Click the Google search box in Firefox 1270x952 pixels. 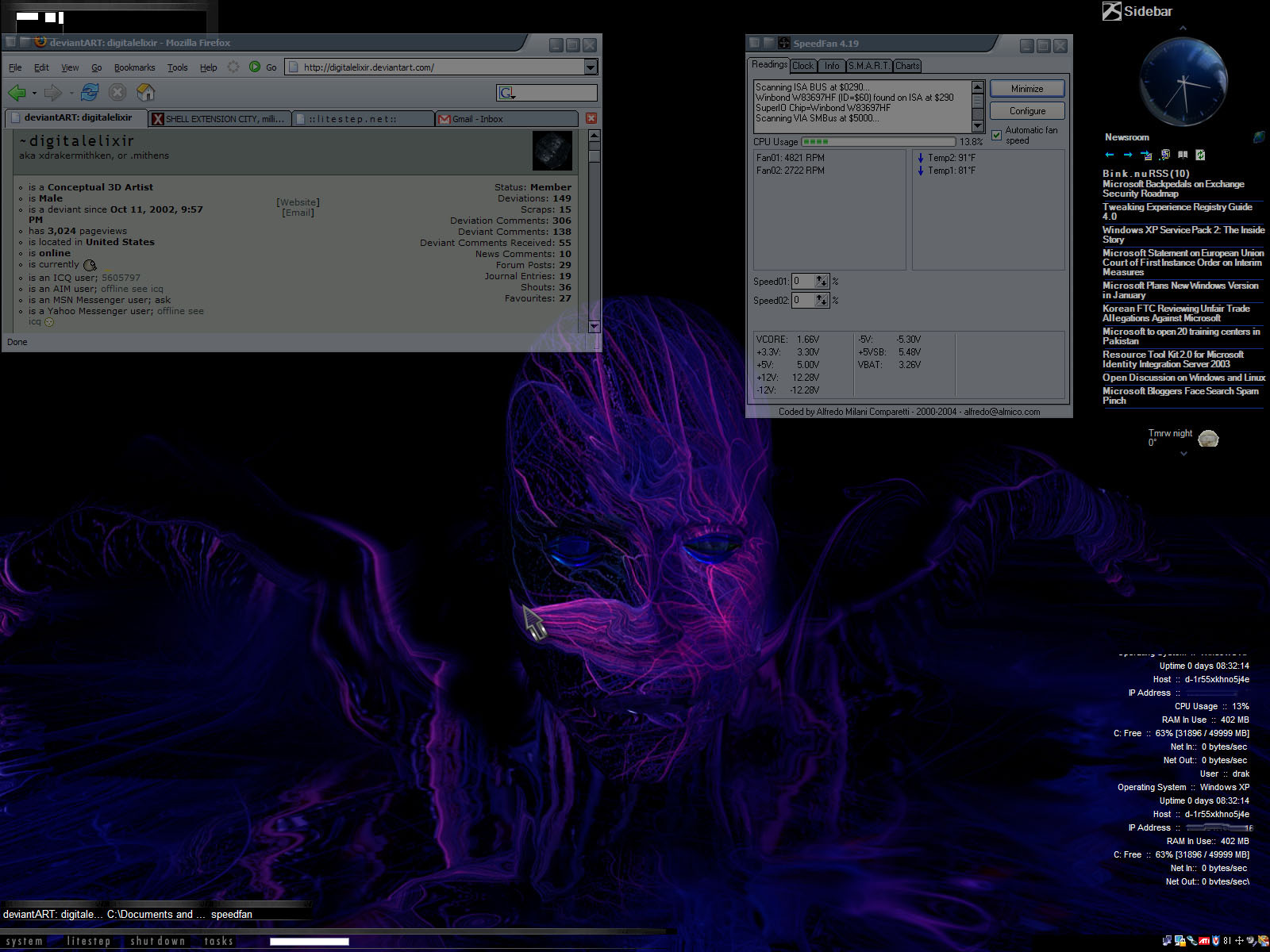point(547,93)
